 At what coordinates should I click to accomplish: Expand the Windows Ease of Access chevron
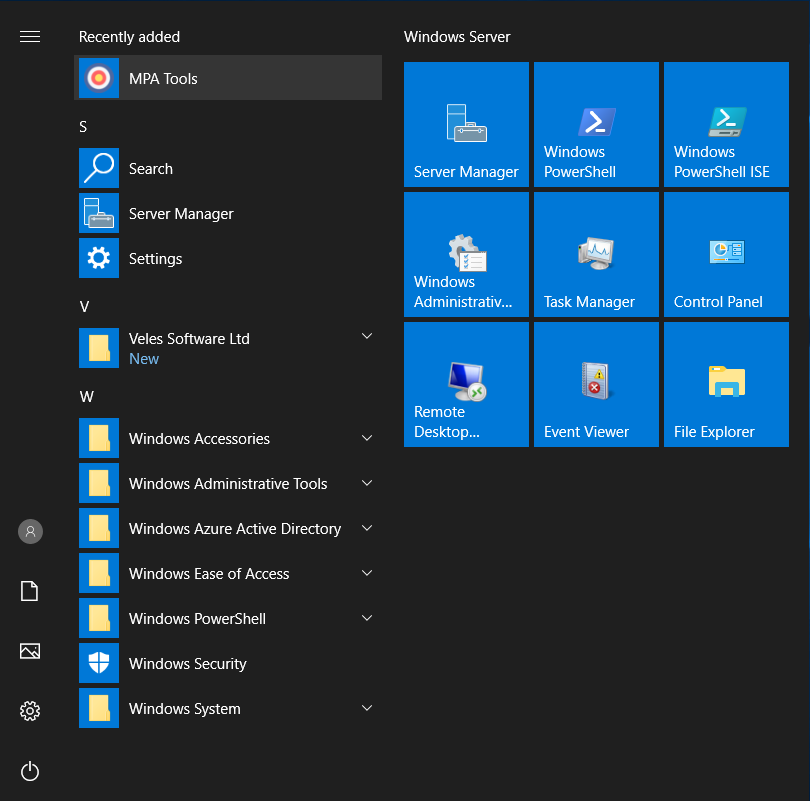[x=367, y=573]
